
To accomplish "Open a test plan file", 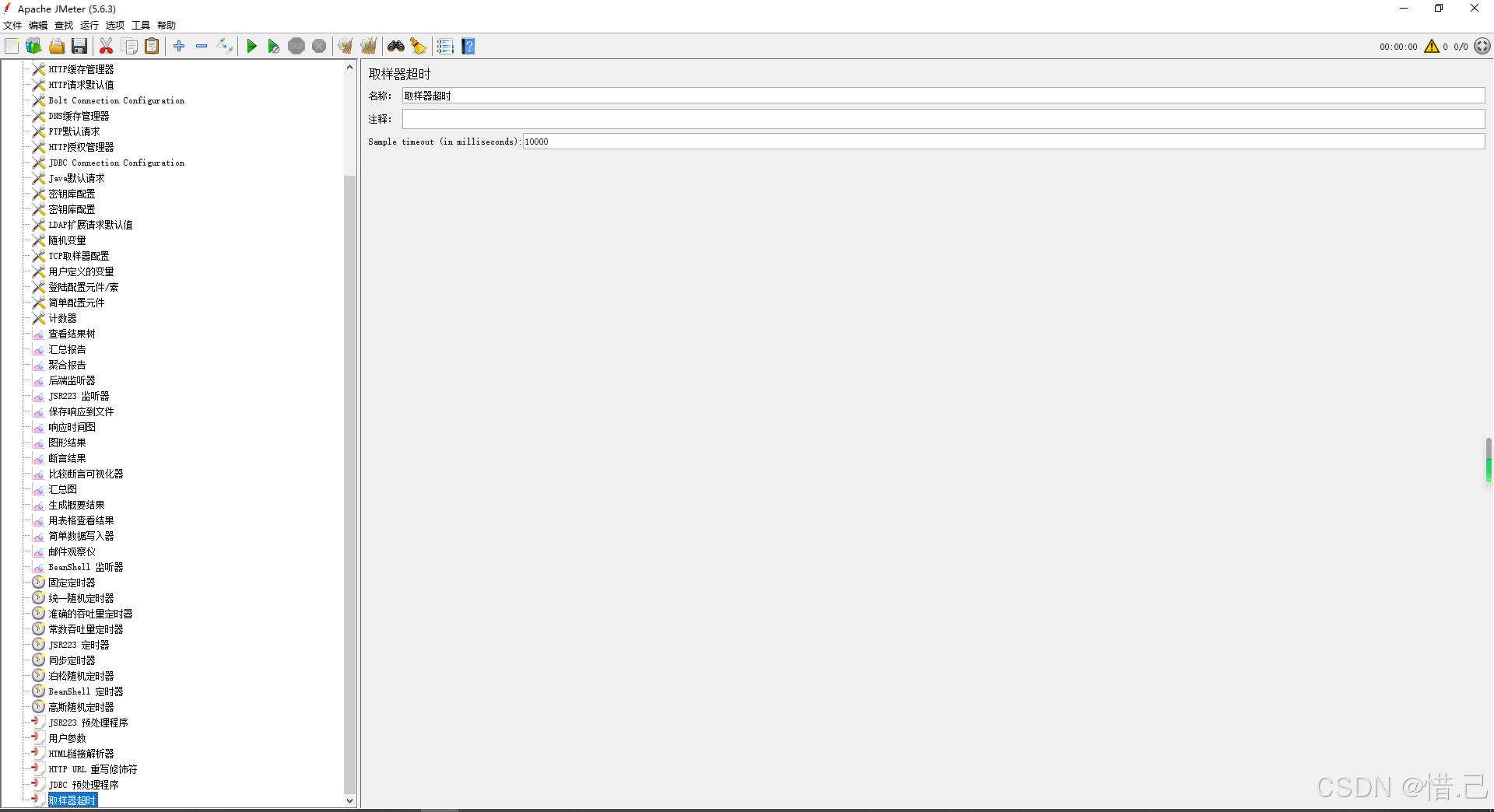I will (57, 47).
